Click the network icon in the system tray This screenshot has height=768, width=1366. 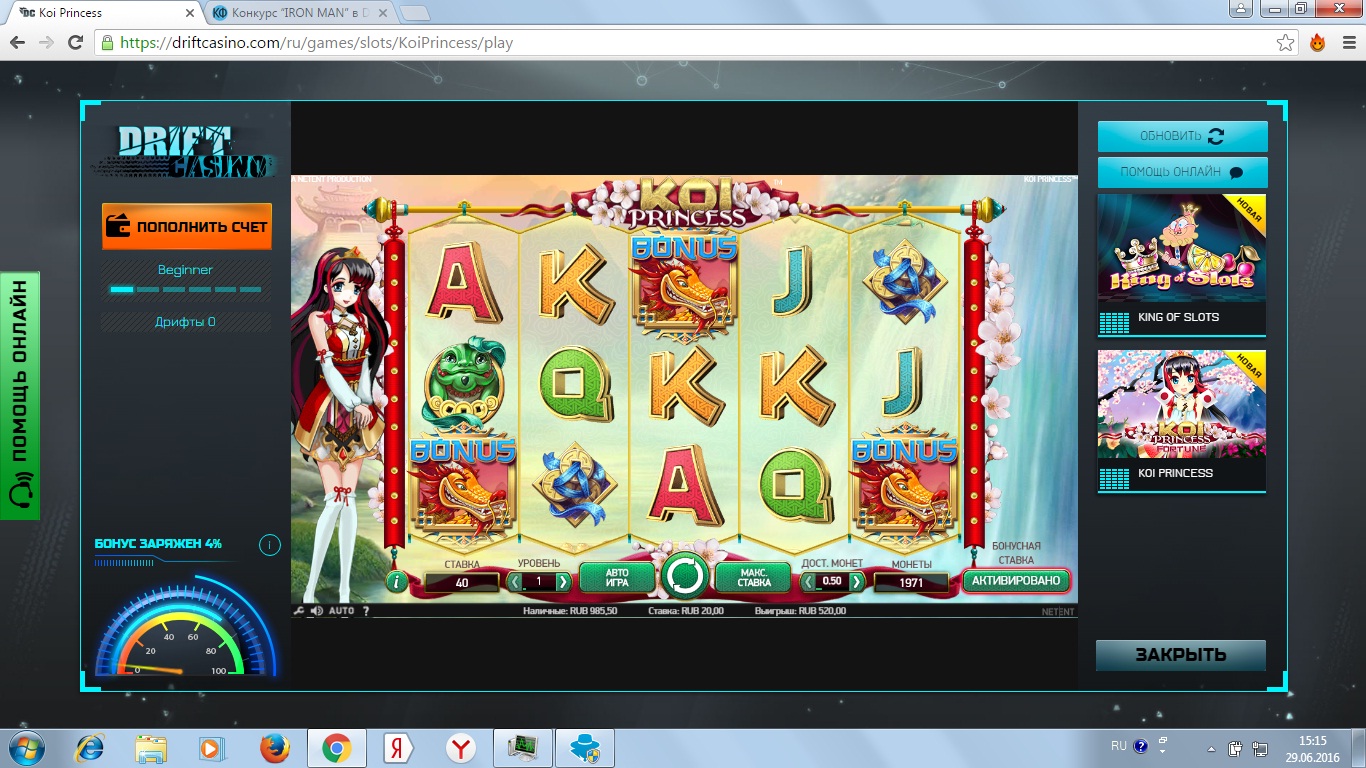tap(1259, 748)
